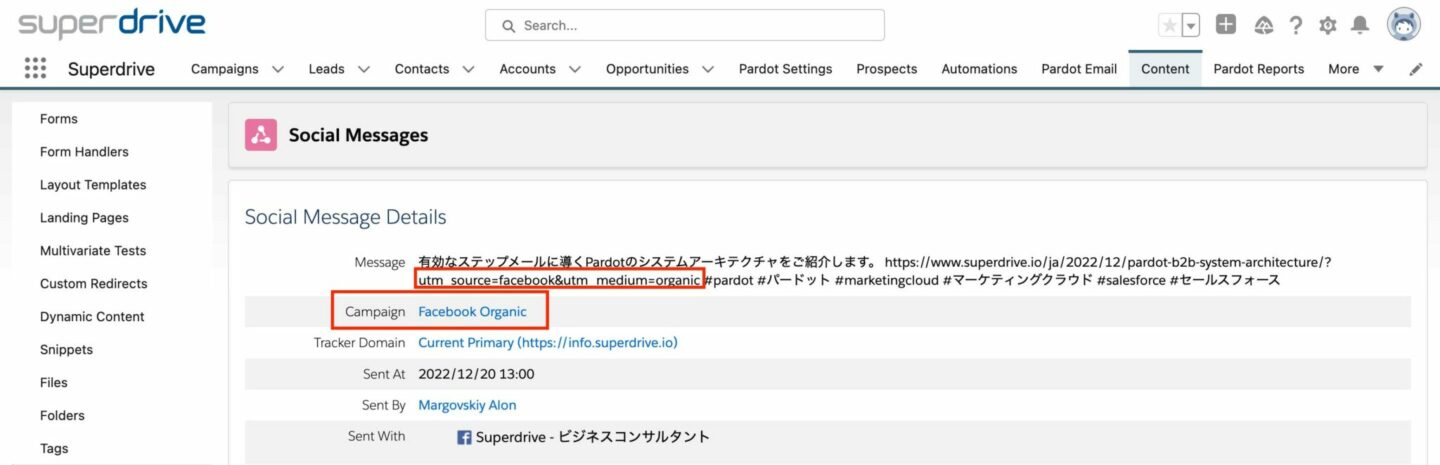This screenshot has height=465, width=1440.
Task: Open the App Launcher grid icon
Action: pyautogui.click(x=35, y=68)
